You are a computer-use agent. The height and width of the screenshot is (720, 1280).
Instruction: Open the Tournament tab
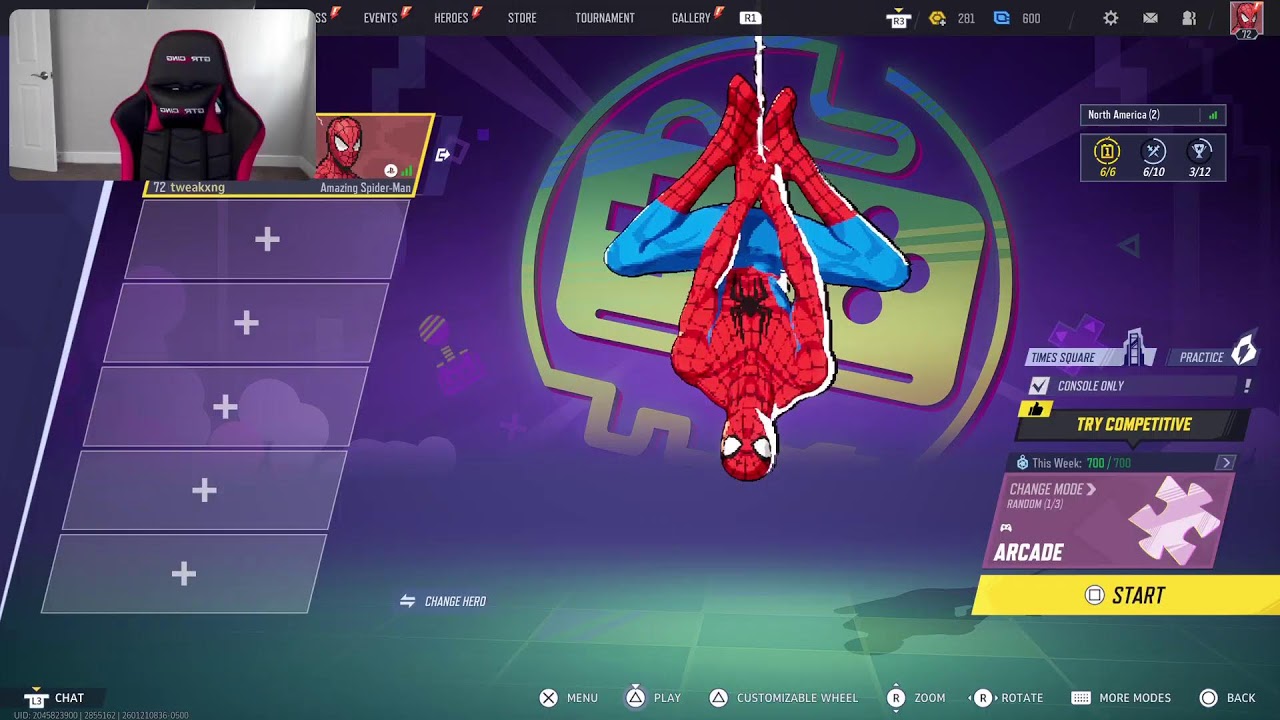[605, 18]
